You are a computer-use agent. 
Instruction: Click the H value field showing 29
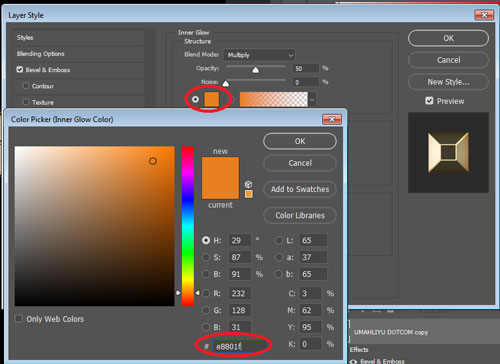coord(240,240)
